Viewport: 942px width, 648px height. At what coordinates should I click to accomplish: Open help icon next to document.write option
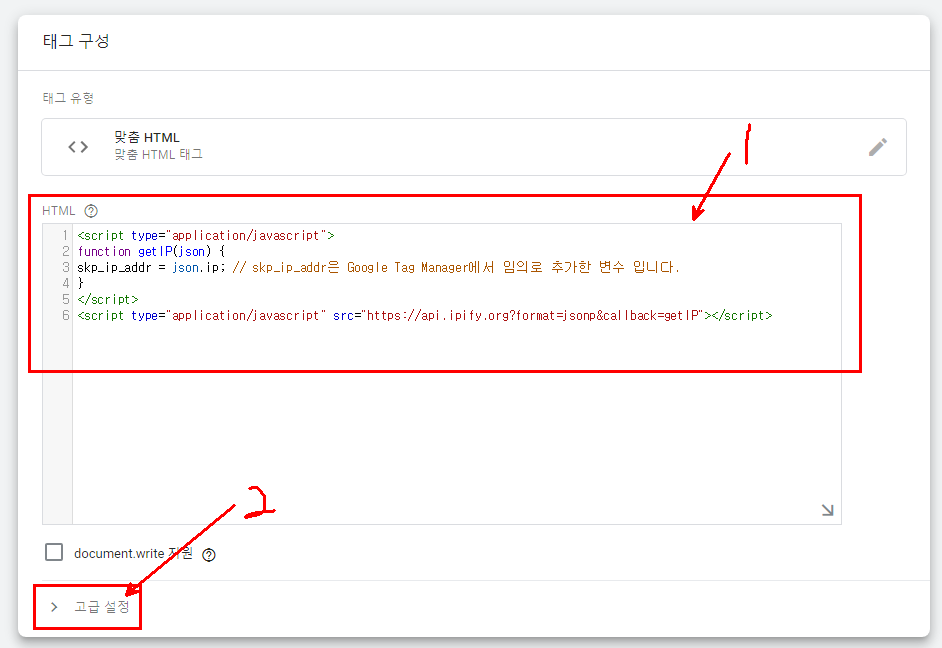click(x=208, y=555)
